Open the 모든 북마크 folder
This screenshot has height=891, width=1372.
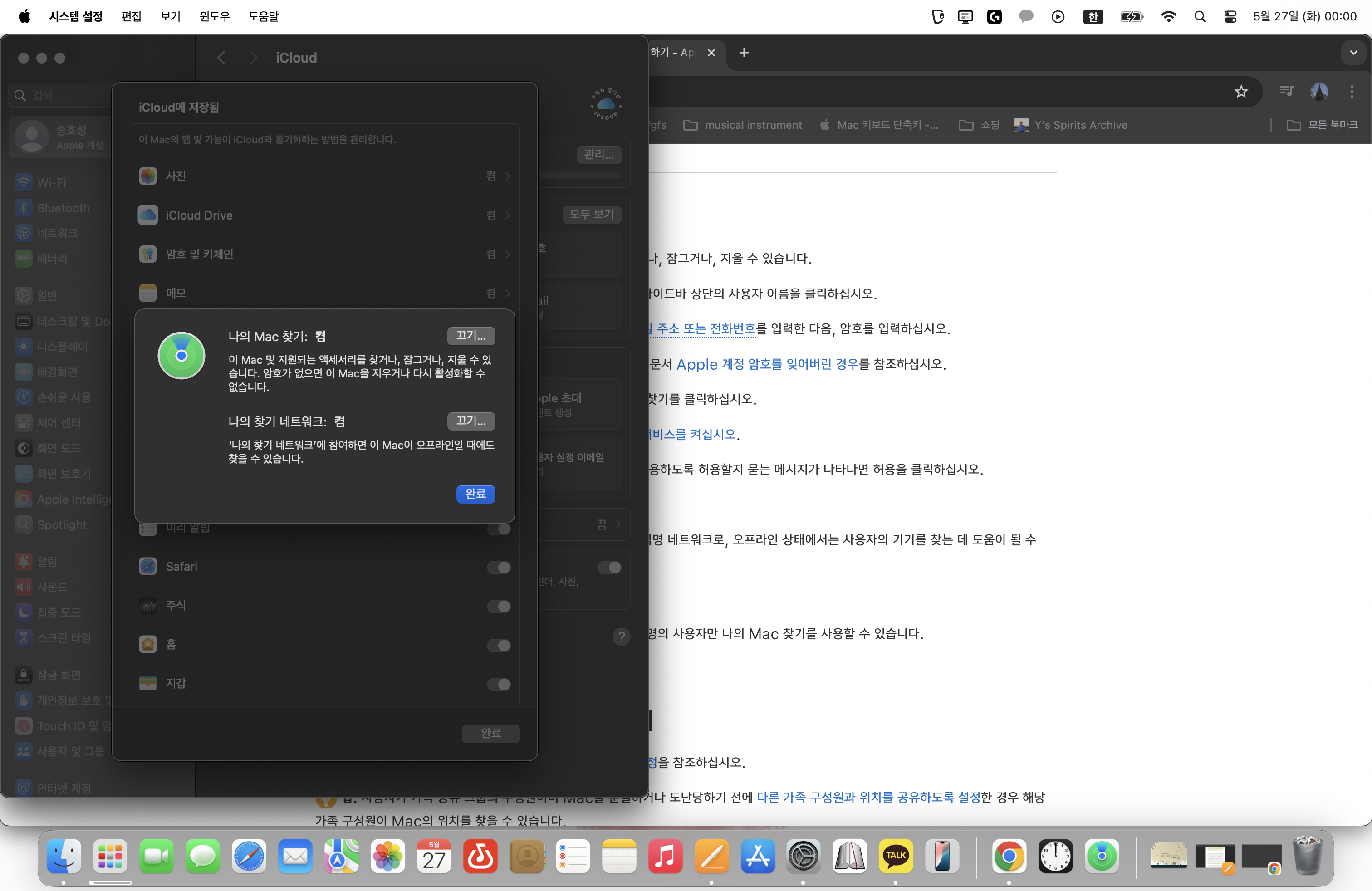1323,125
